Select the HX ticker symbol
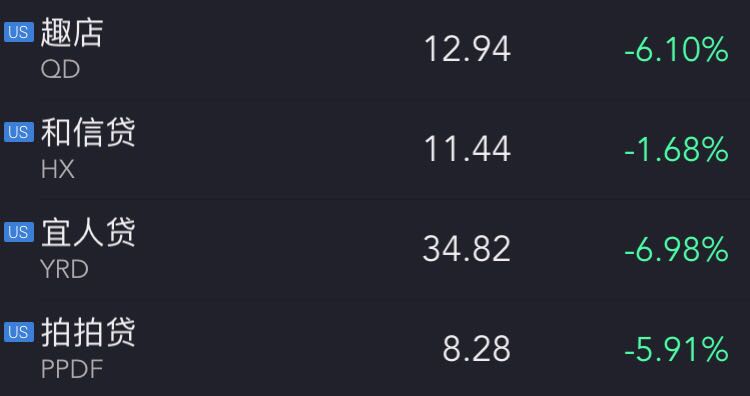The image size is (750, 396). pos(58,169)
